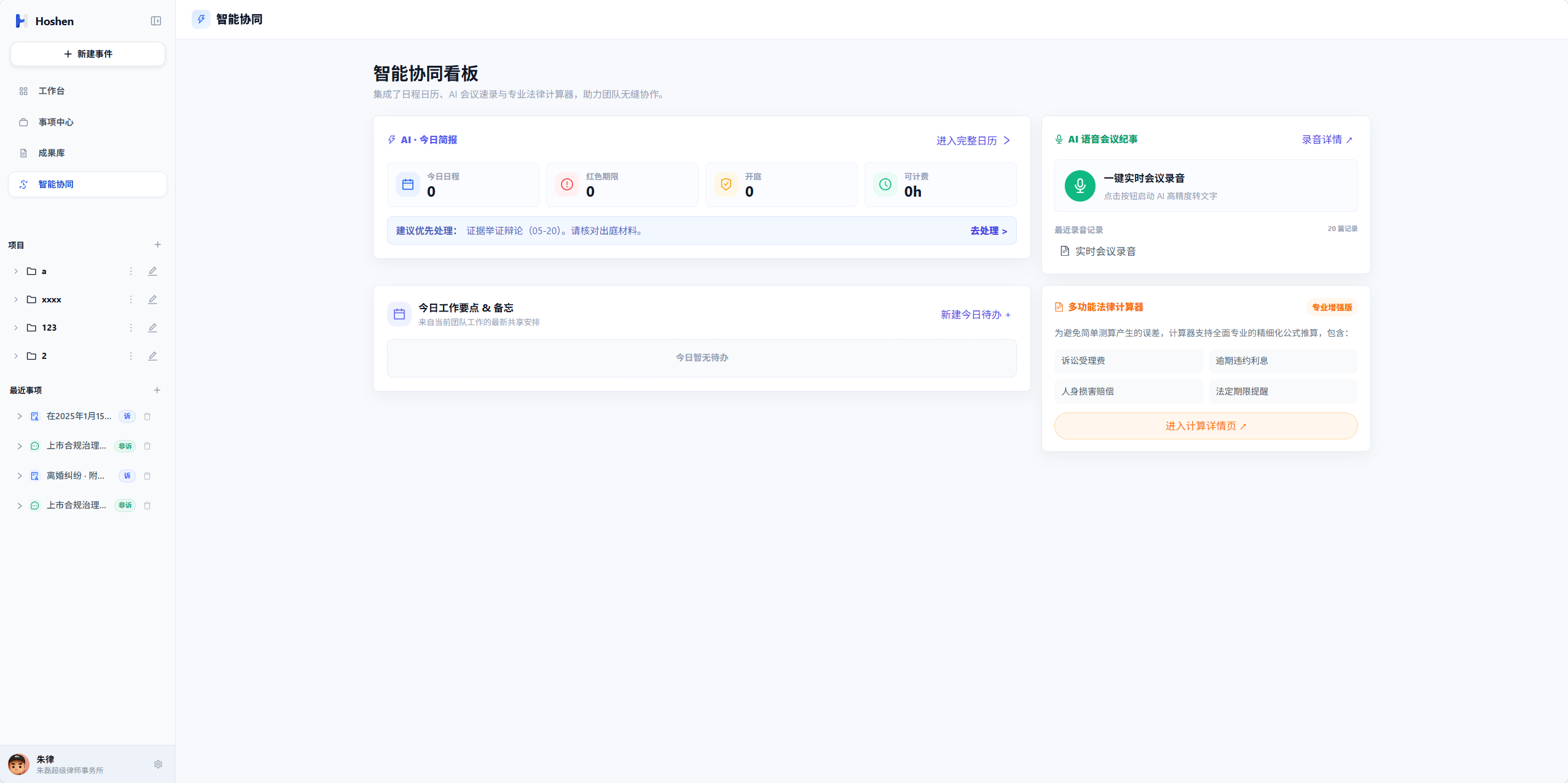The width and height of the screenshot is (1568, 783).
Task: Delete the 离婚纠纷 · 附... item
Action: [147, 476]
